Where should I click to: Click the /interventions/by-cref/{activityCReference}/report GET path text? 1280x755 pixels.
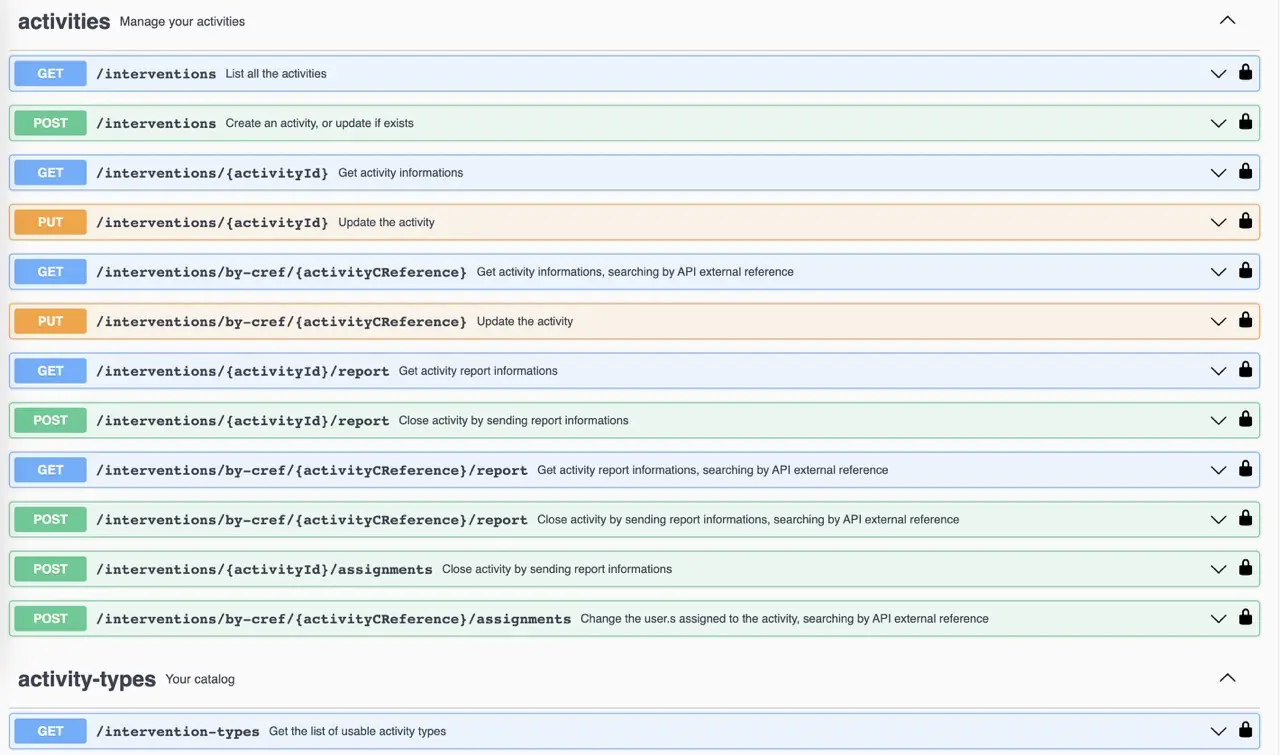pos(311,471)
